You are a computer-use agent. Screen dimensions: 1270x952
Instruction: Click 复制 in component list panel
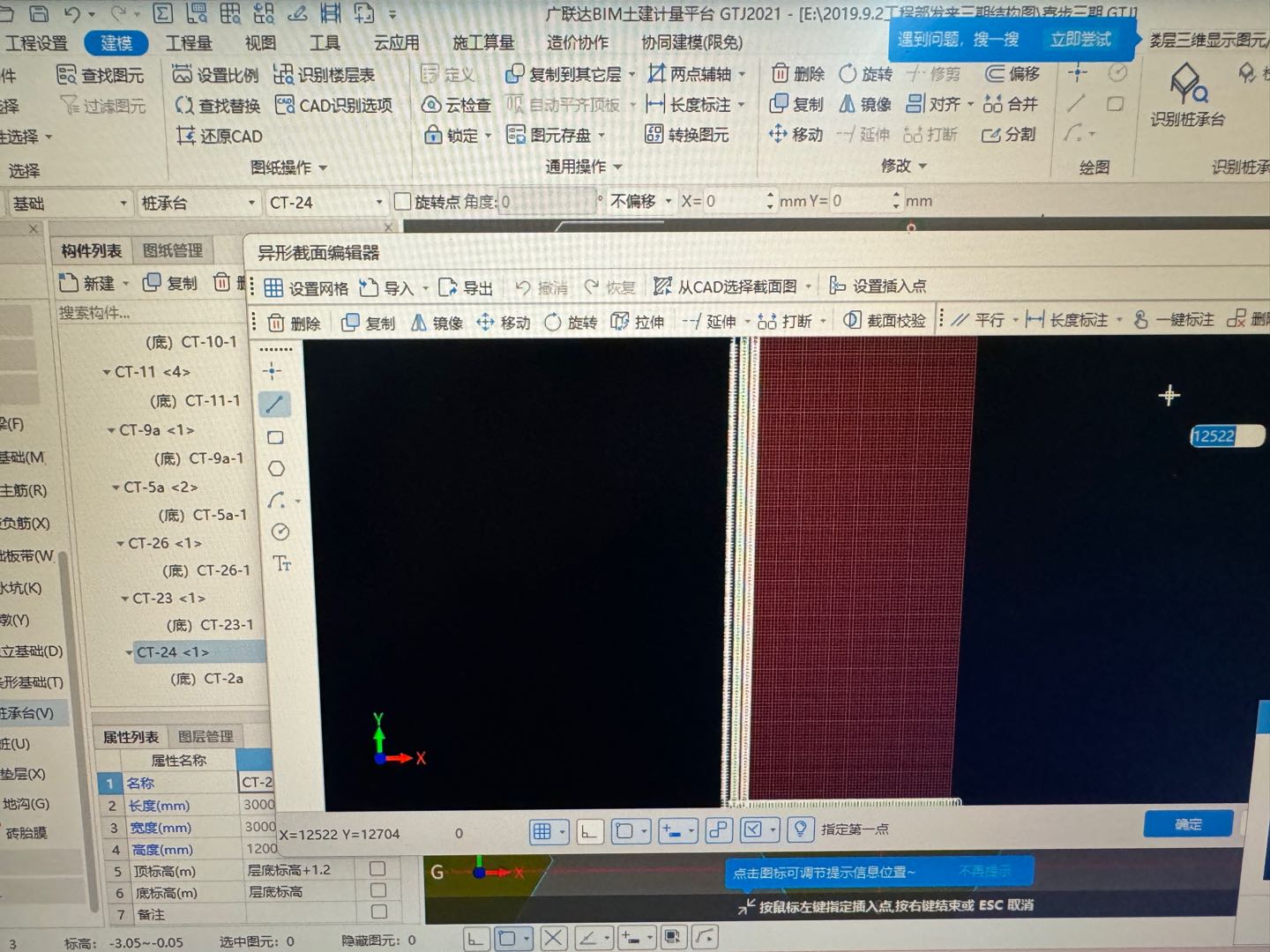click(170, 283)
